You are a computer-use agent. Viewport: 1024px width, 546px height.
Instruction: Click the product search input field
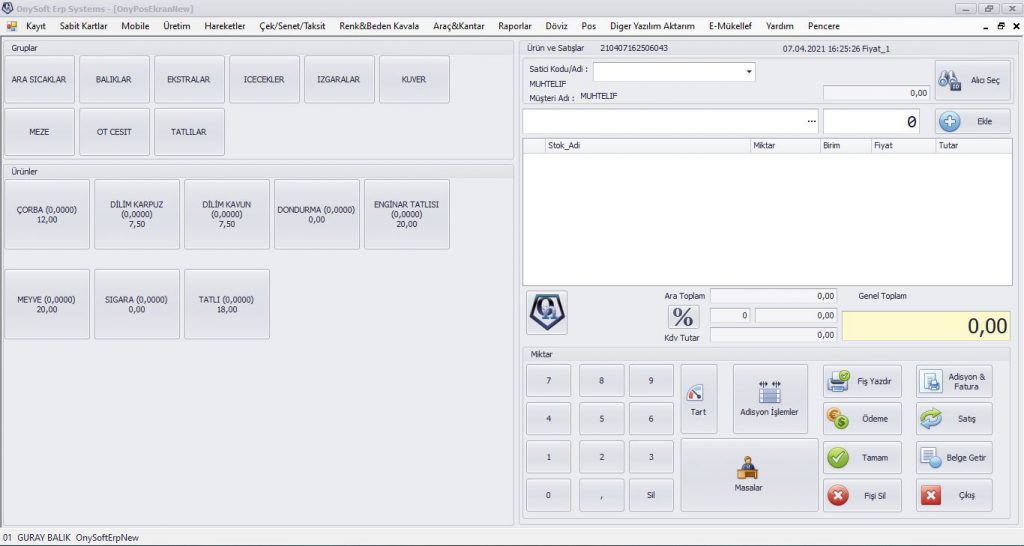pyautogui.click(x=670, y=121)
